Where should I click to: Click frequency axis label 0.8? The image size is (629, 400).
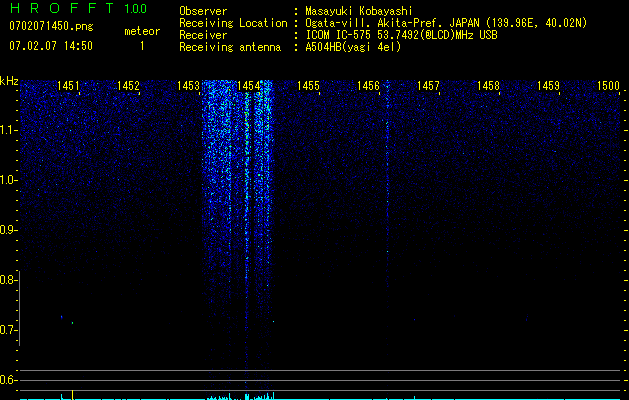tap(8, 280)
